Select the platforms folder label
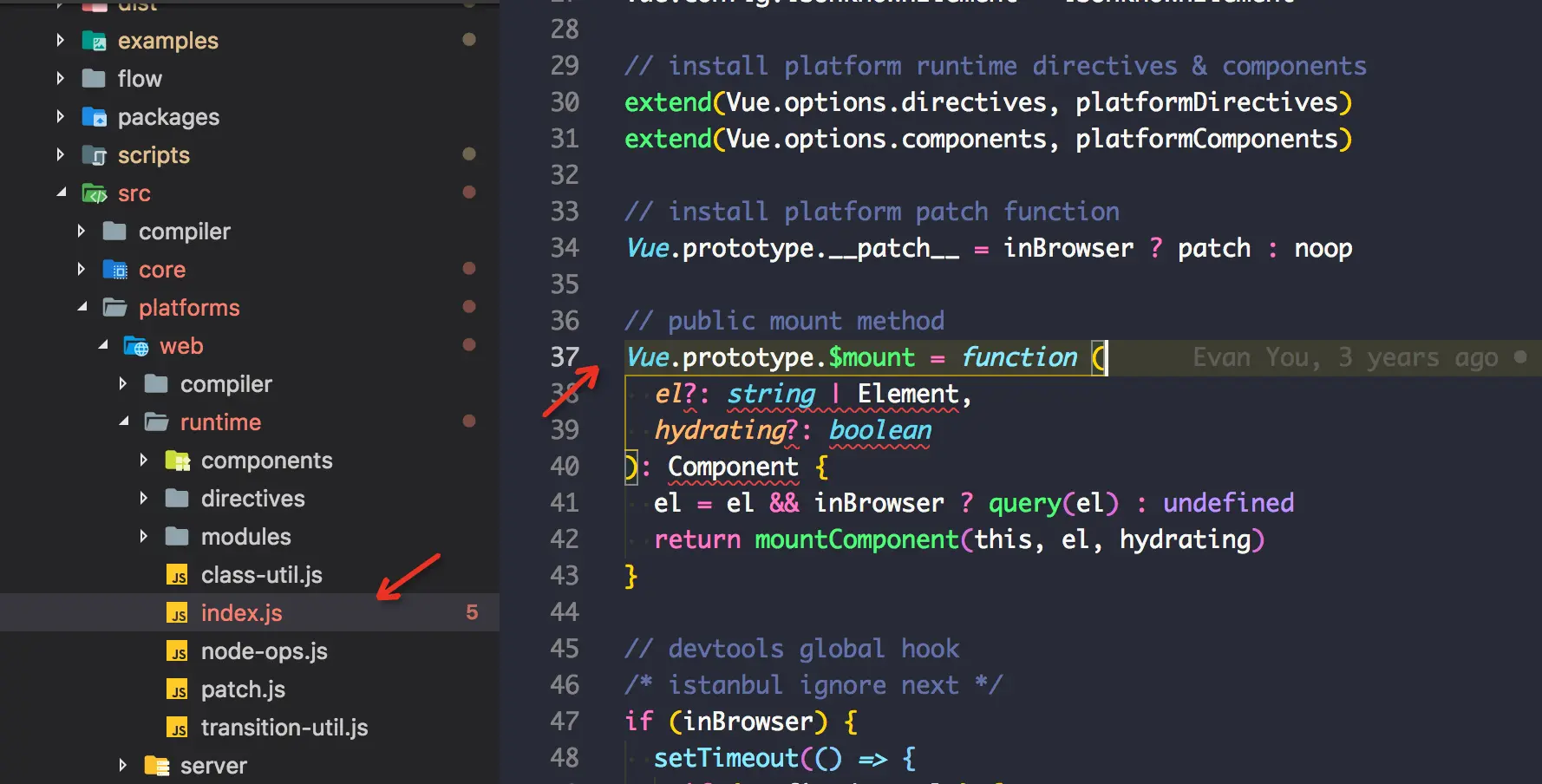The width and height of the screenshot is (1542, 784). [x=189, y=308]
